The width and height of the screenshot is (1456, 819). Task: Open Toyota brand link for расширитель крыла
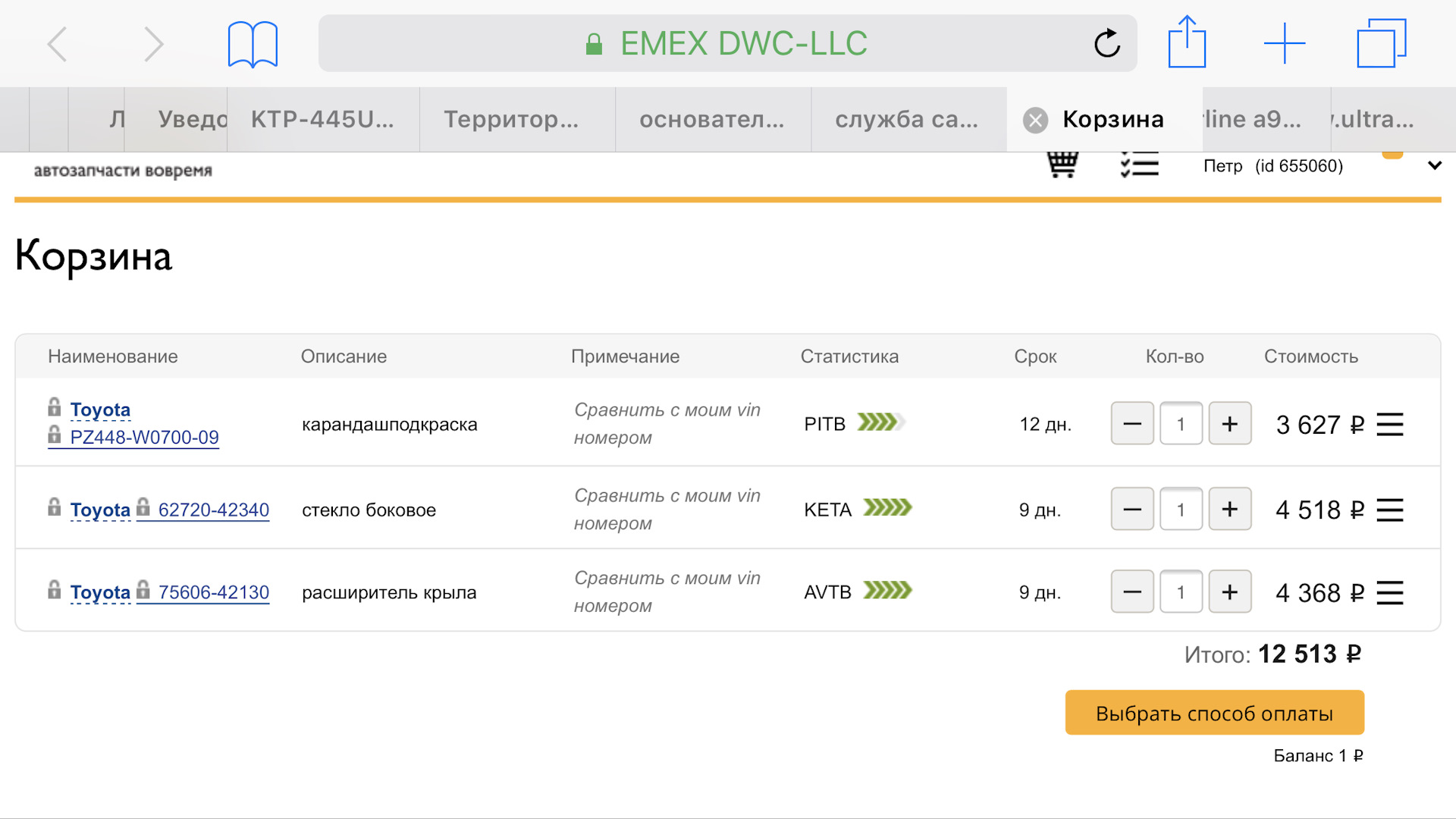pyautogui.click(x=100, y=593)
